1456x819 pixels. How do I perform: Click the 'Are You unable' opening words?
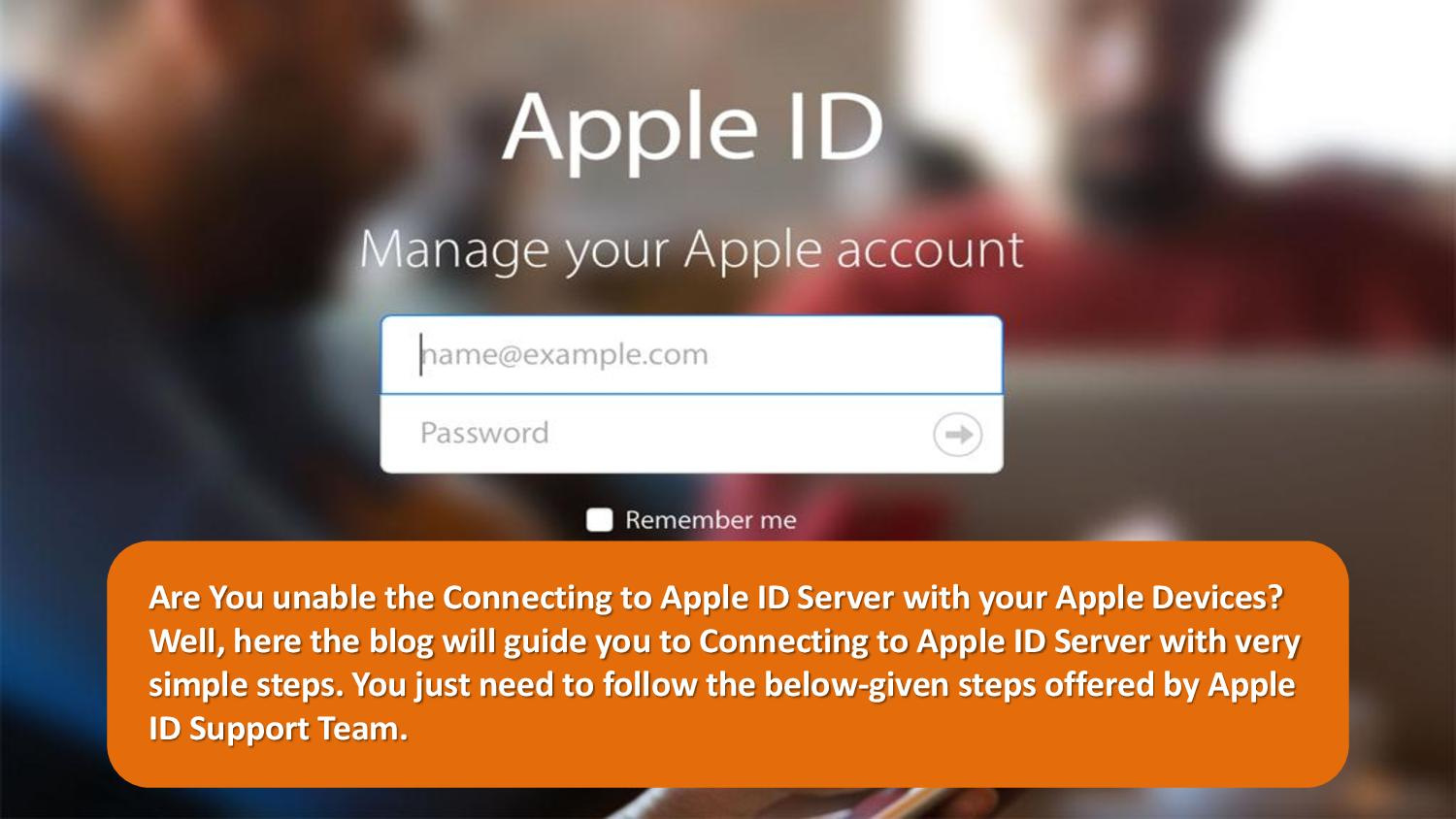(262, 598)
